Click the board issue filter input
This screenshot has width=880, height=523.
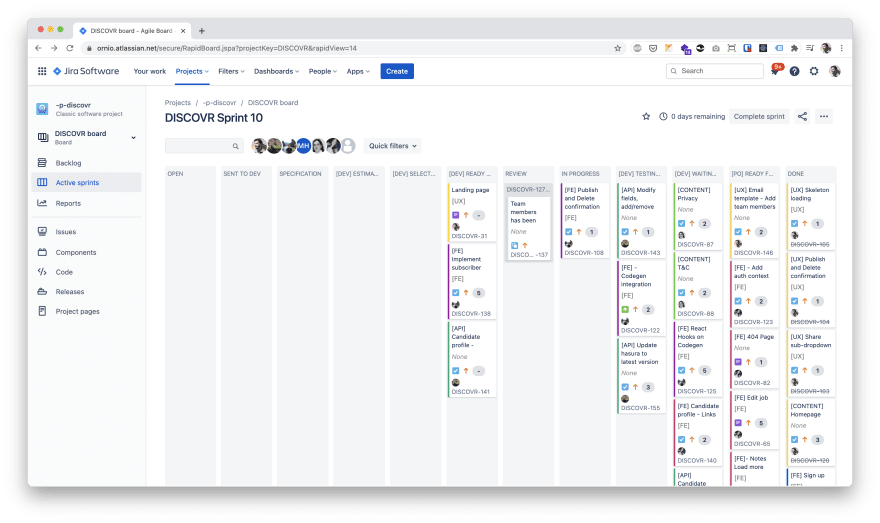[204, 146]
